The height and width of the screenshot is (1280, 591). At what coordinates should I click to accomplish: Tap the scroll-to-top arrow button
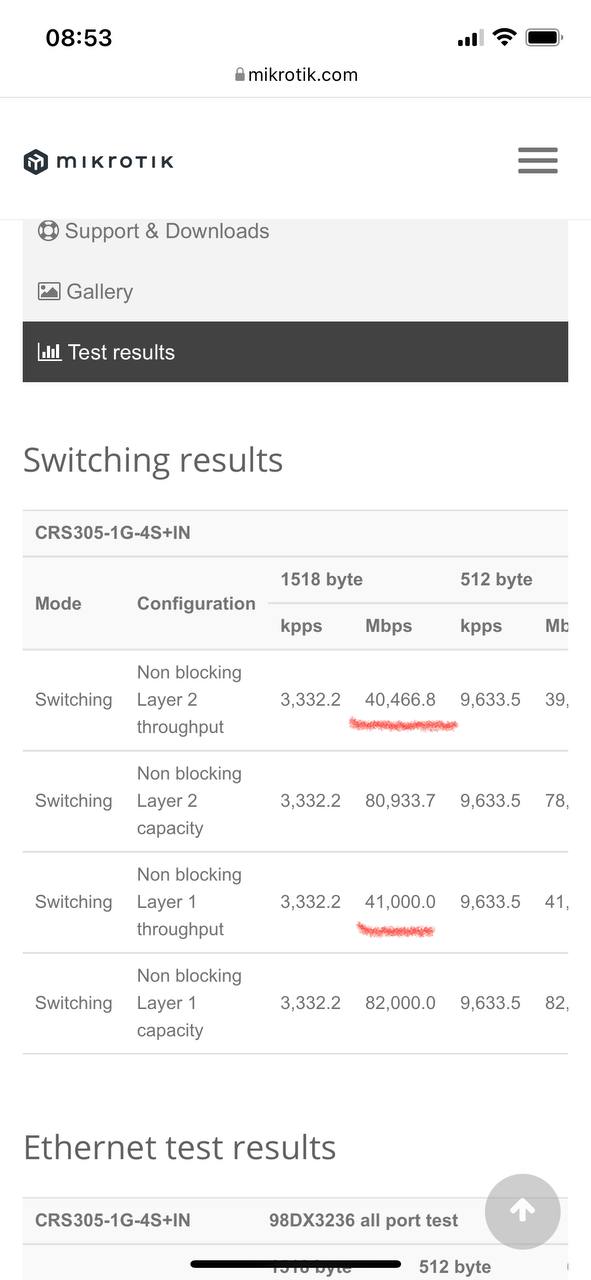(x=522, y=1212)
